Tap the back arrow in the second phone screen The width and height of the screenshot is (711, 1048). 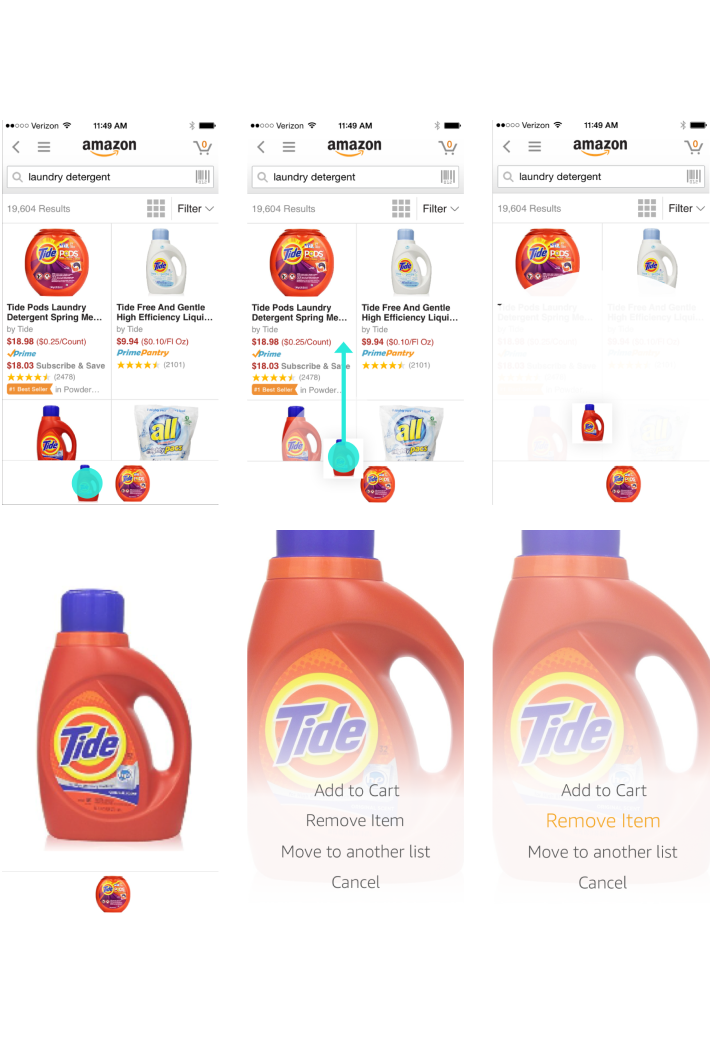pos(261,147)
